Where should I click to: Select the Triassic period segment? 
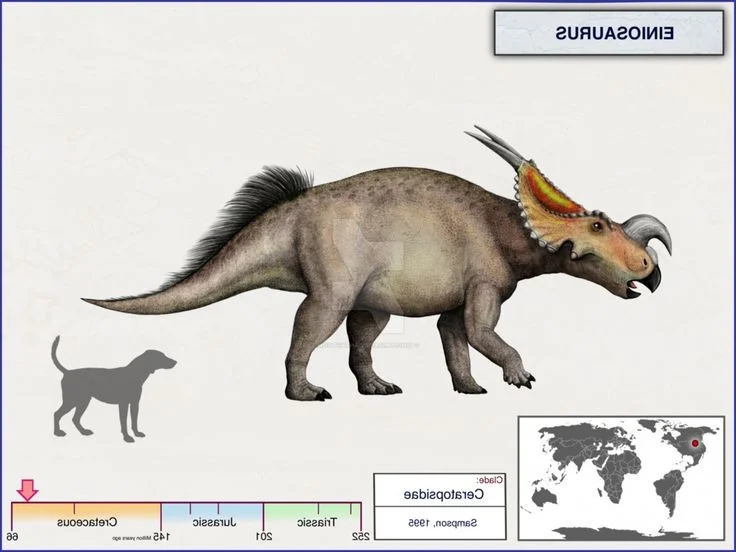315,521
